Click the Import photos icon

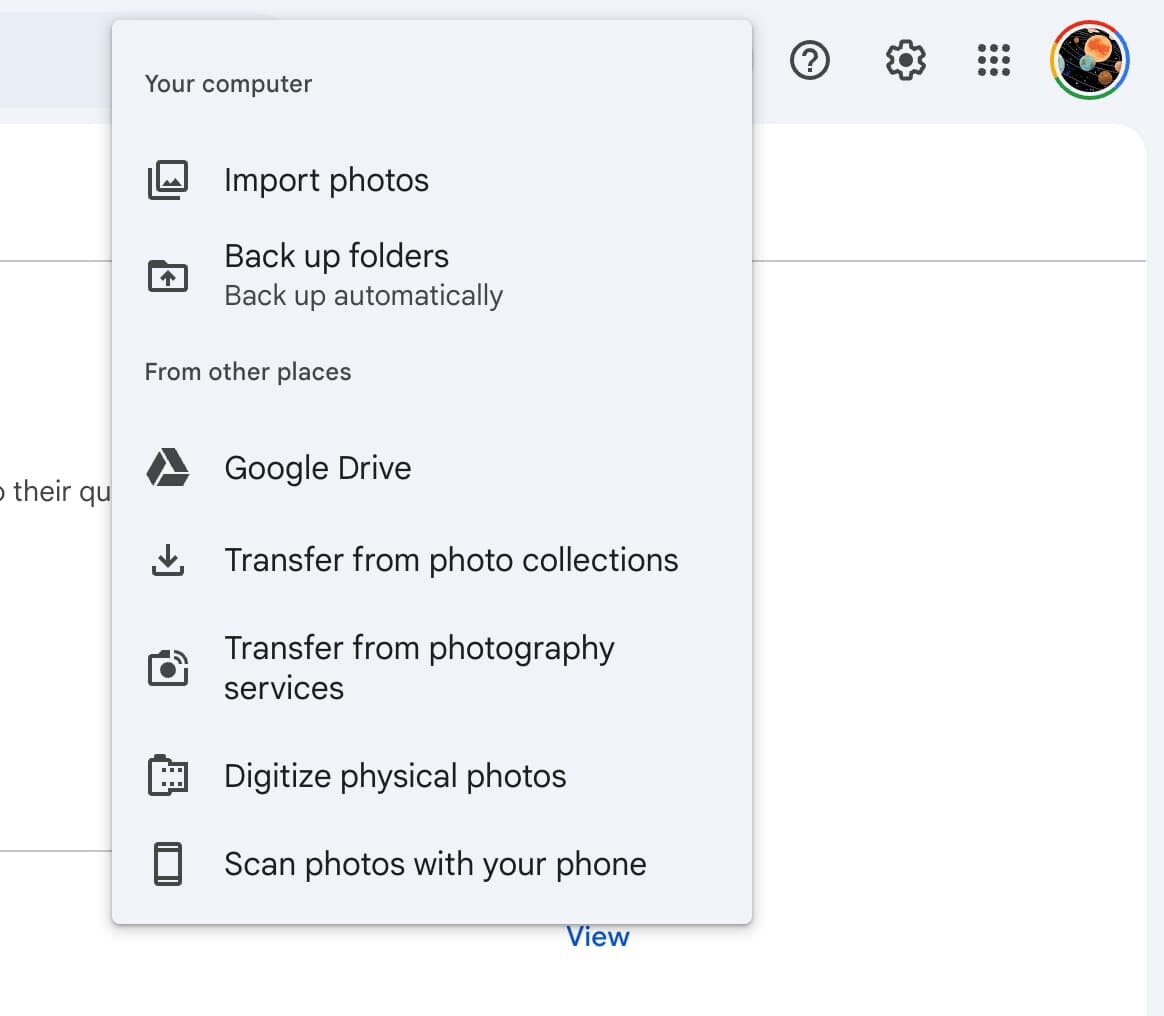tap(168, 179)
